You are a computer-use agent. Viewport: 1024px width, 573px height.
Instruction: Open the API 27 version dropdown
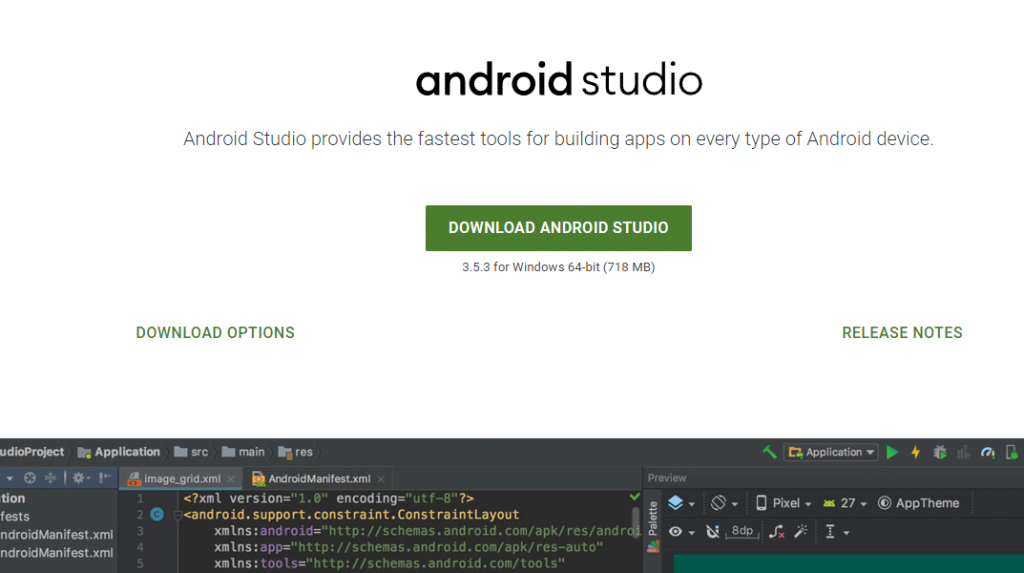pos(845,503)
